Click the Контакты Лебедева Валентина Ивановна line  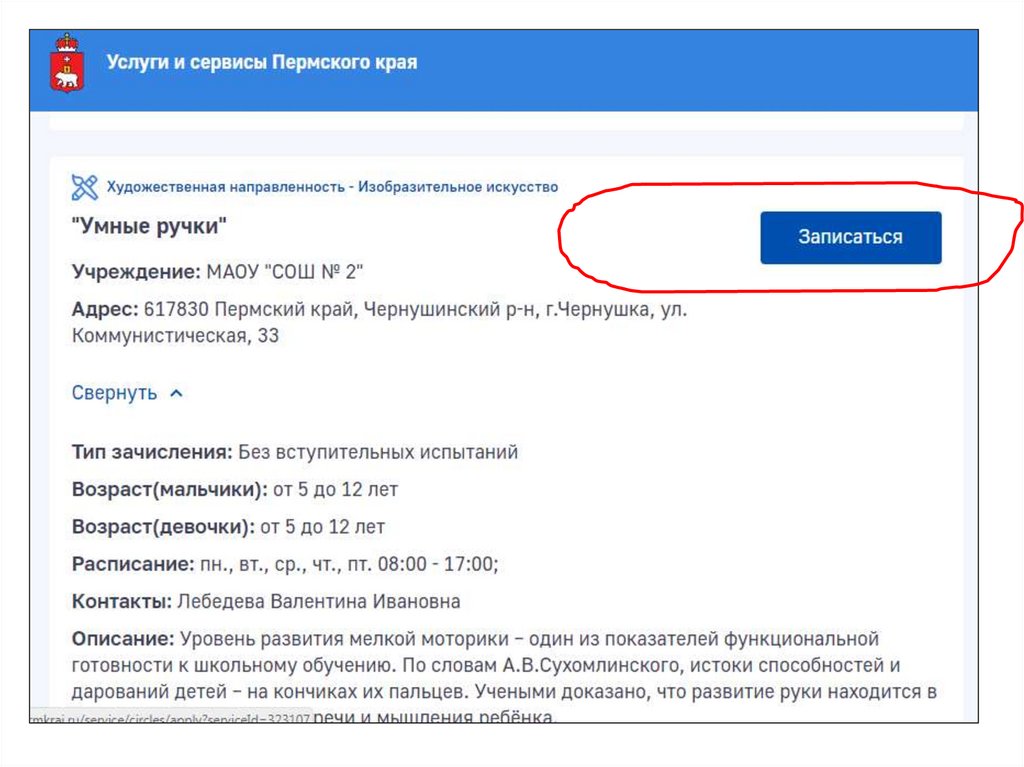pyautogui.click(x=266, y=601)
